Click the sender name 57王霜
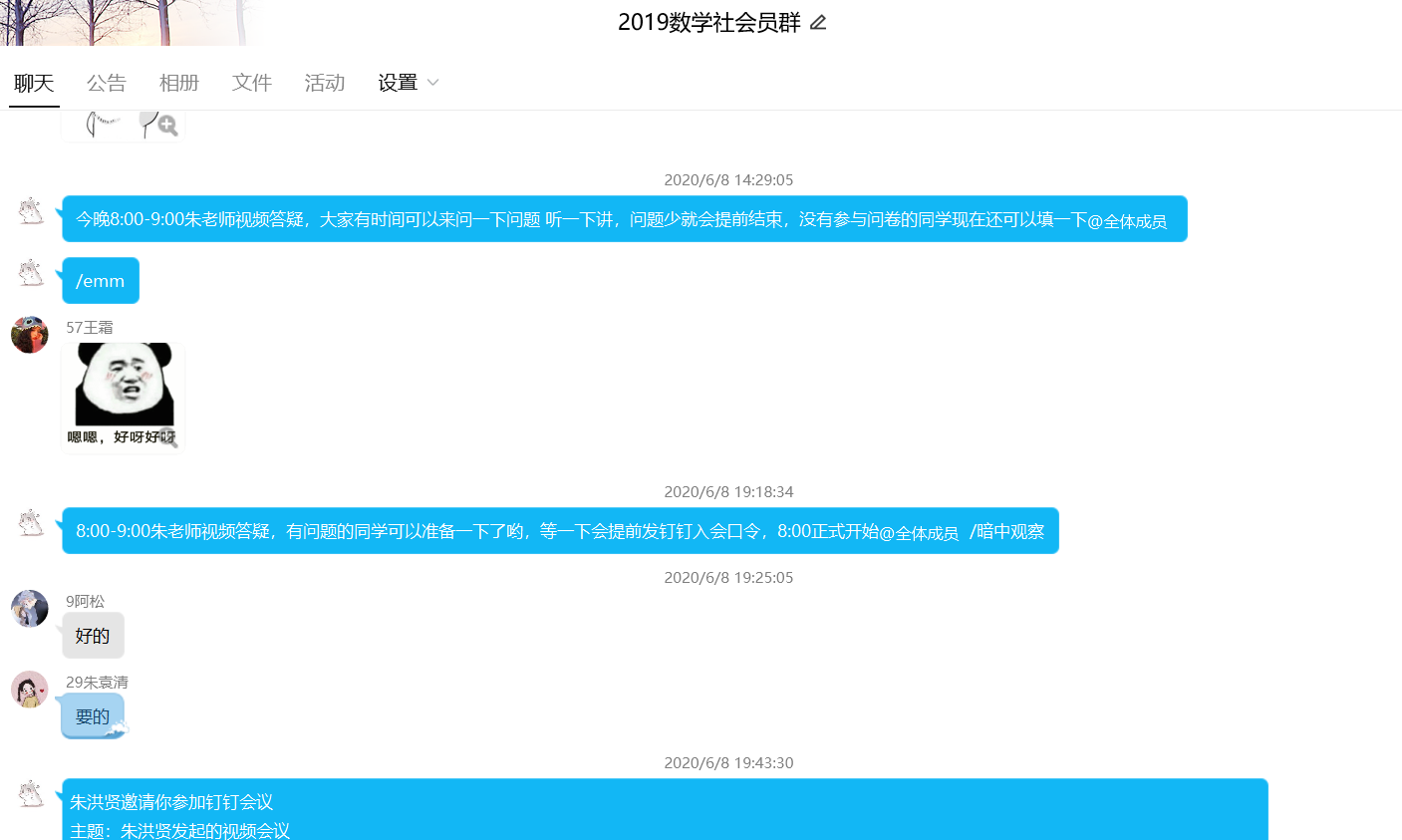This screenshot has width=1402, height=840. click(x=90, y=328)
